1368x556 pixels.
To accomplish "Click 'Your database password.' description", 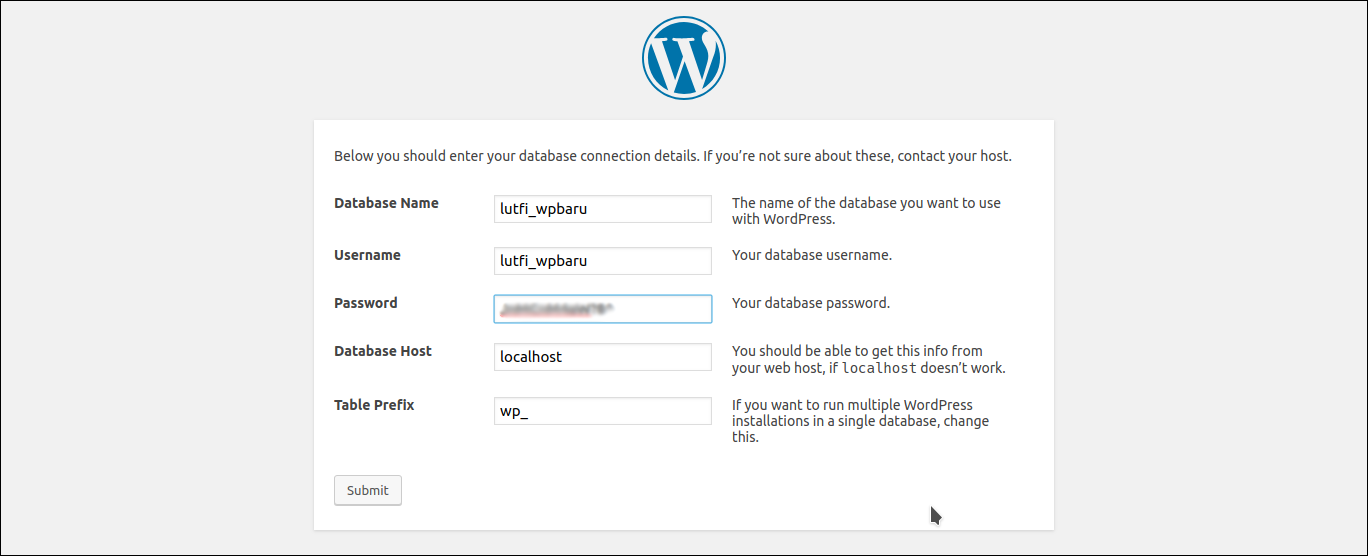I will (811, 303).
